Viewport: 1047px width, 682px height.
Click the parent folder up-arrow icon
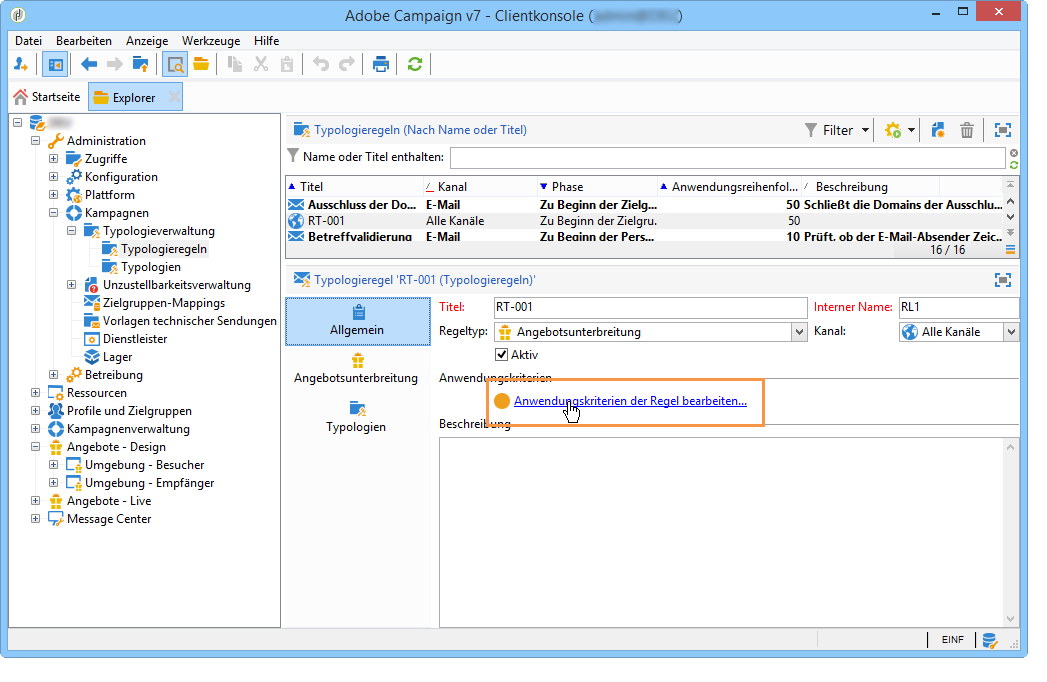point(140,64)
